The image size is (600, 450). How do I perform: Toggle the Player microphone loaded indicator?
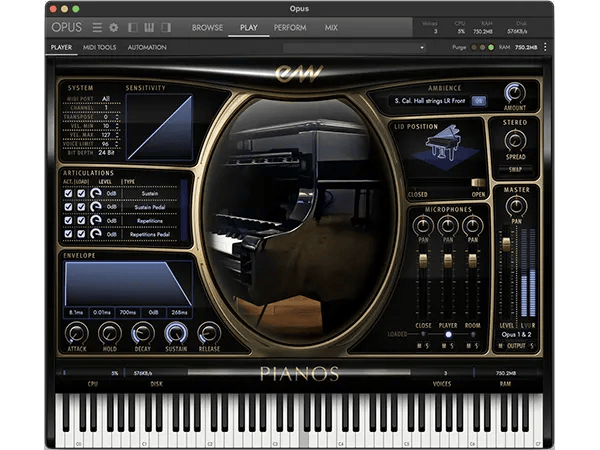(x=448, y=334)
